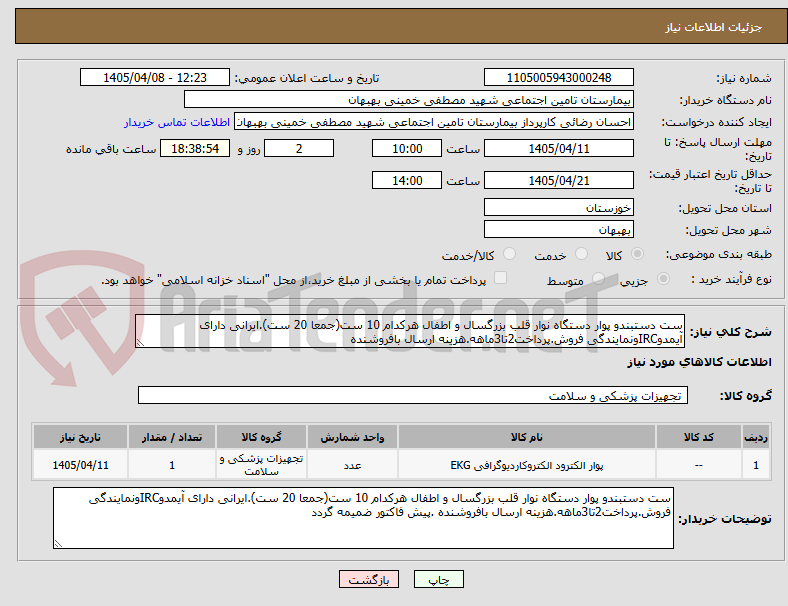Image resolution: width=788 pixels, height=606 pixels.
Task: Click the شرح کلی نیاز description textarea
Action: pyautogui.click(x=410, y=331)
